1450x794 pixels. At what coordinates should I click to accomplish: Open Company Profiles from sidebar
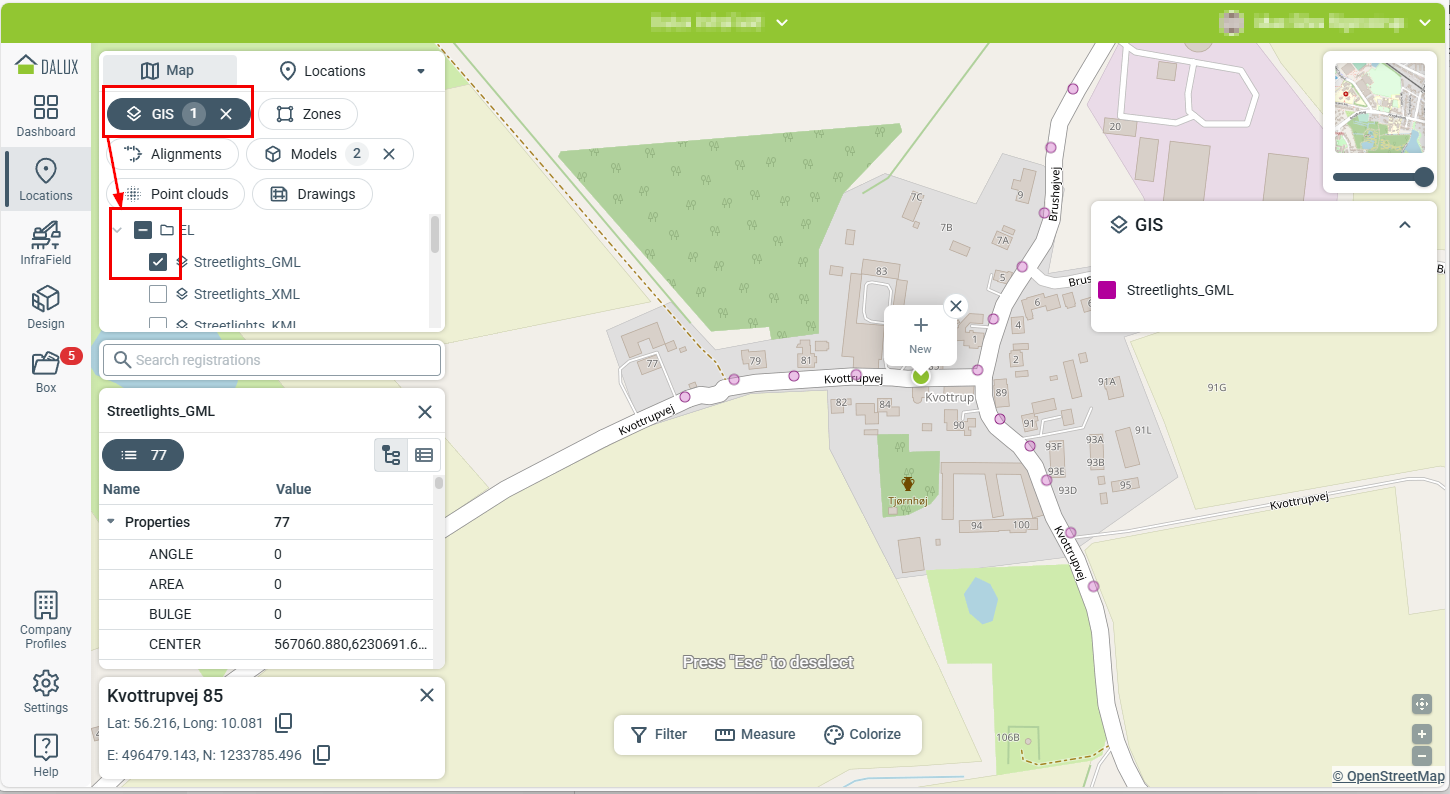[x=46, y=619]
